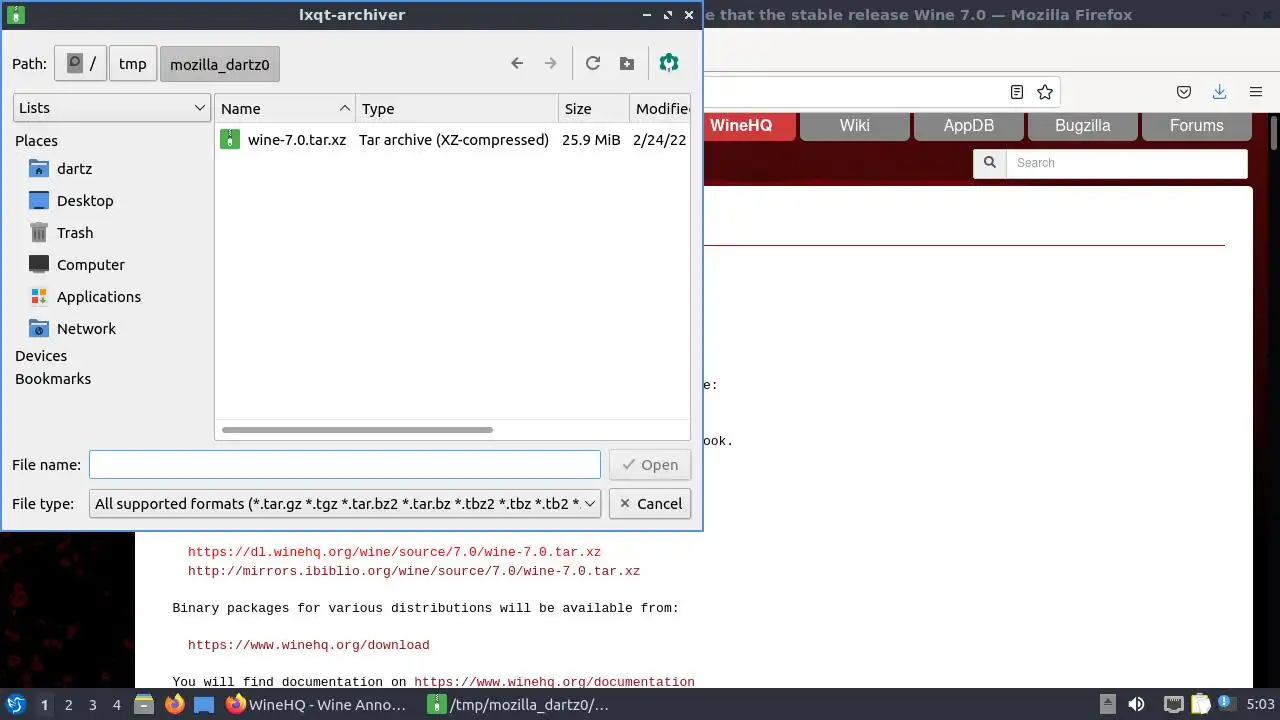Click the dartz home folder icon
This screenshot has width=1280, height=720.
pos(39,168)
